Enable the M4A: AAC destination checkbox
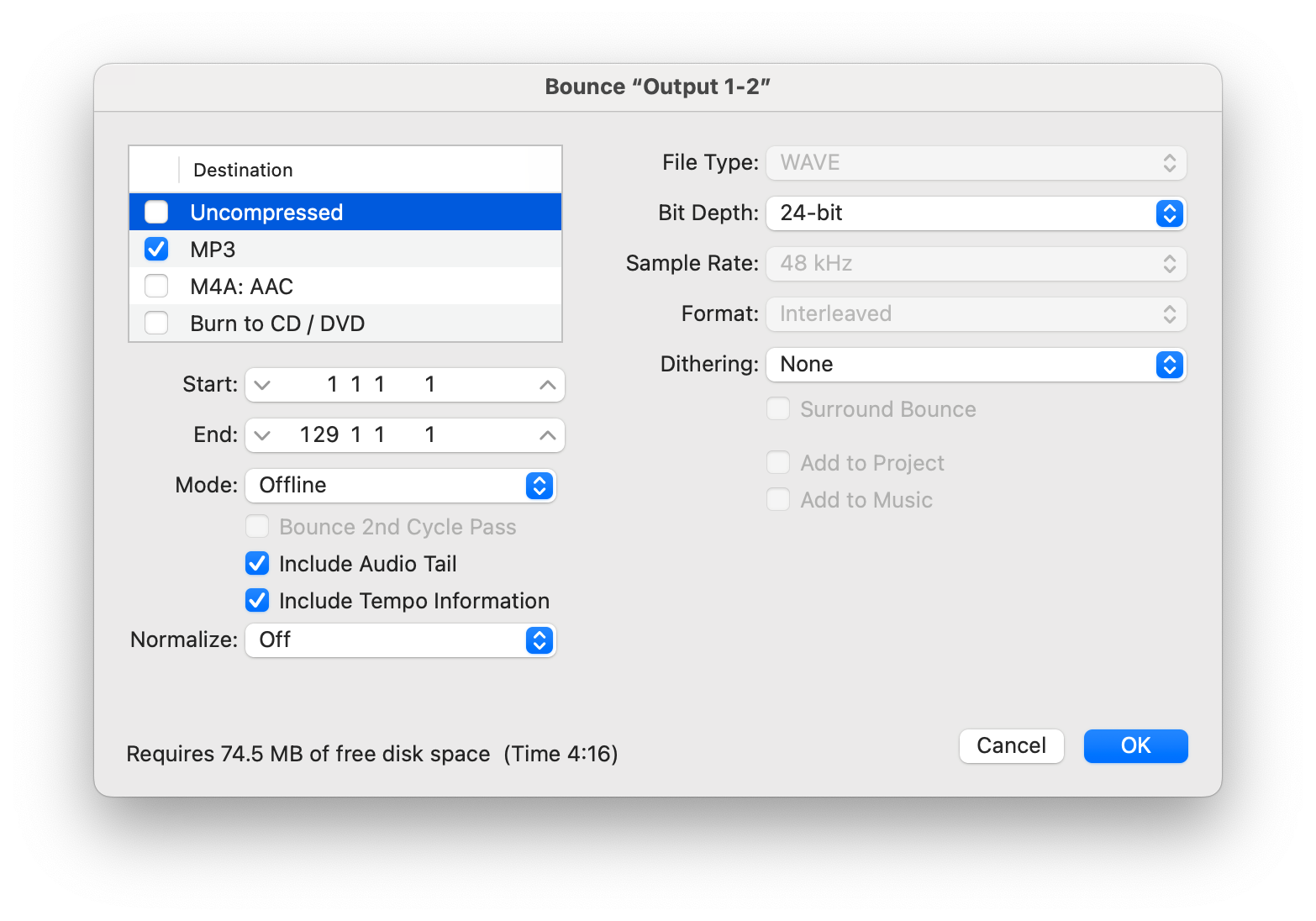Screen dimensions: 1316x921 click(x=156, y=286)
